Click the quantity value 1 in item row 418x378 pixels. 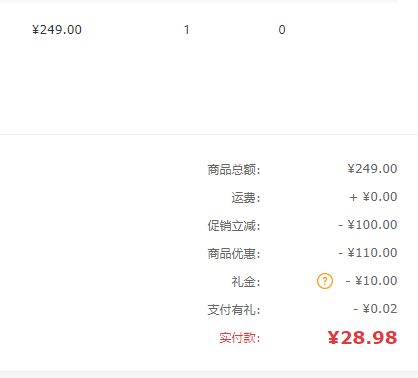(x=187, y=30)
